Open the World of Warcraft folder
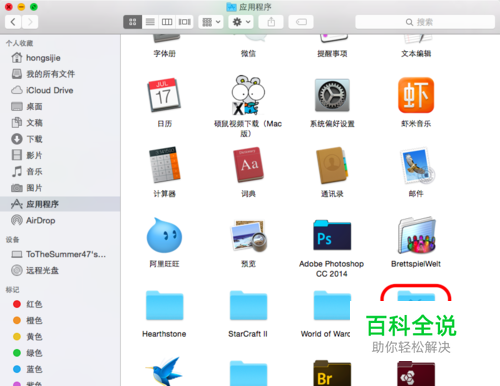Image resolution: width=500 pixels, height=386 pixels. (332, 305)
